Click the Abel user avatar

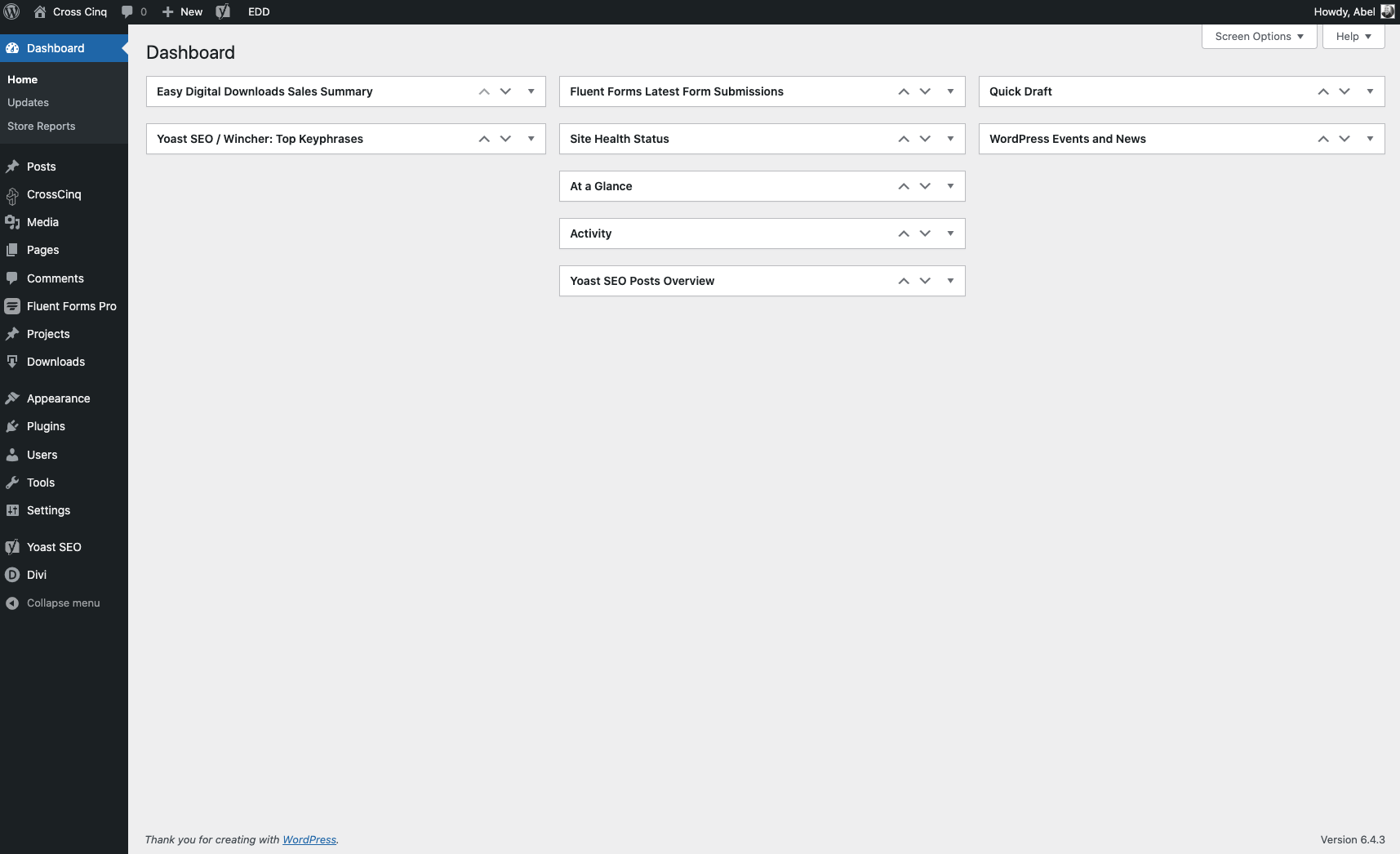click(1387, 11)
